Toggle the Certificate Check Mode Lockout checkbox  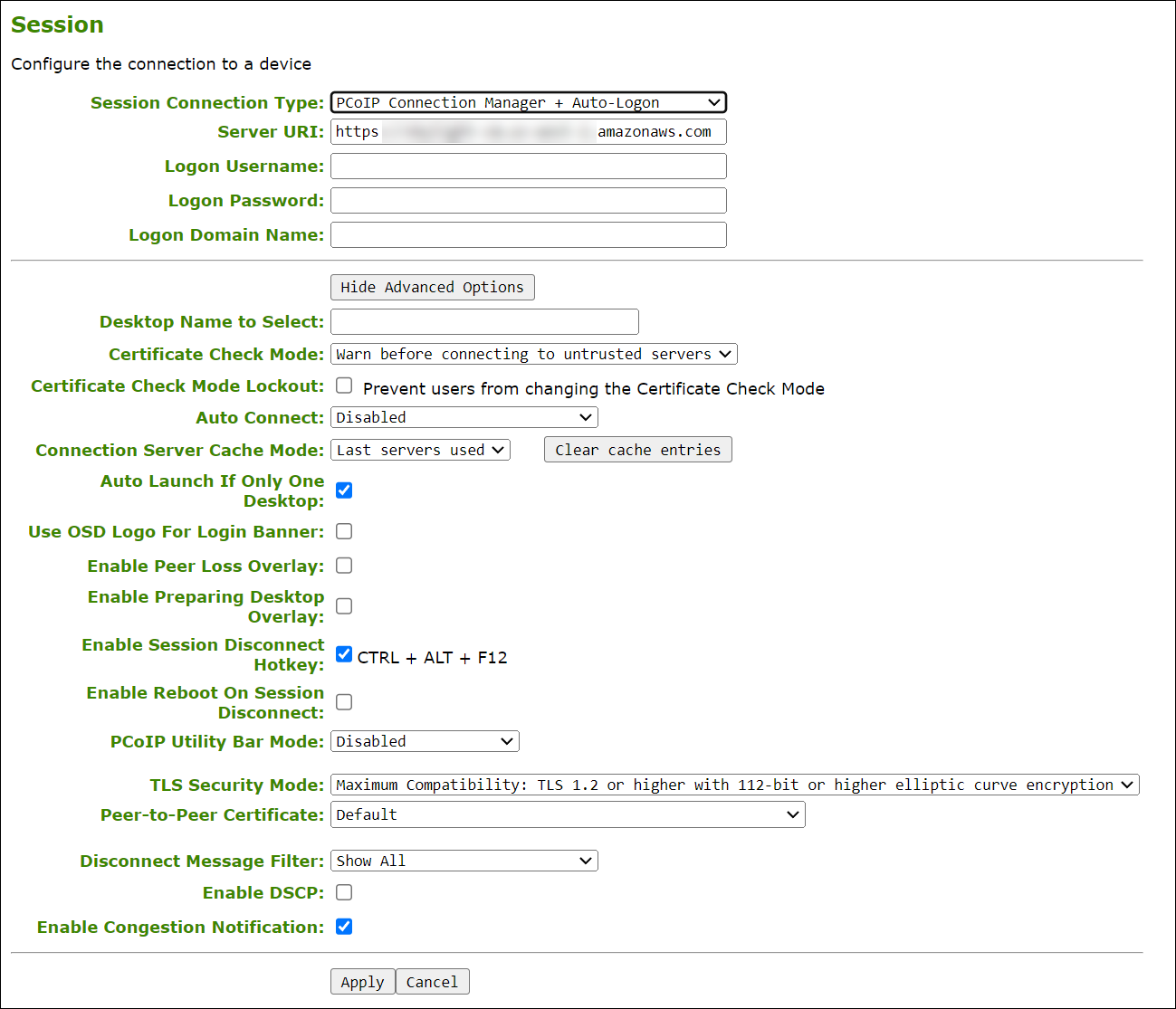[x=344, y=386]
